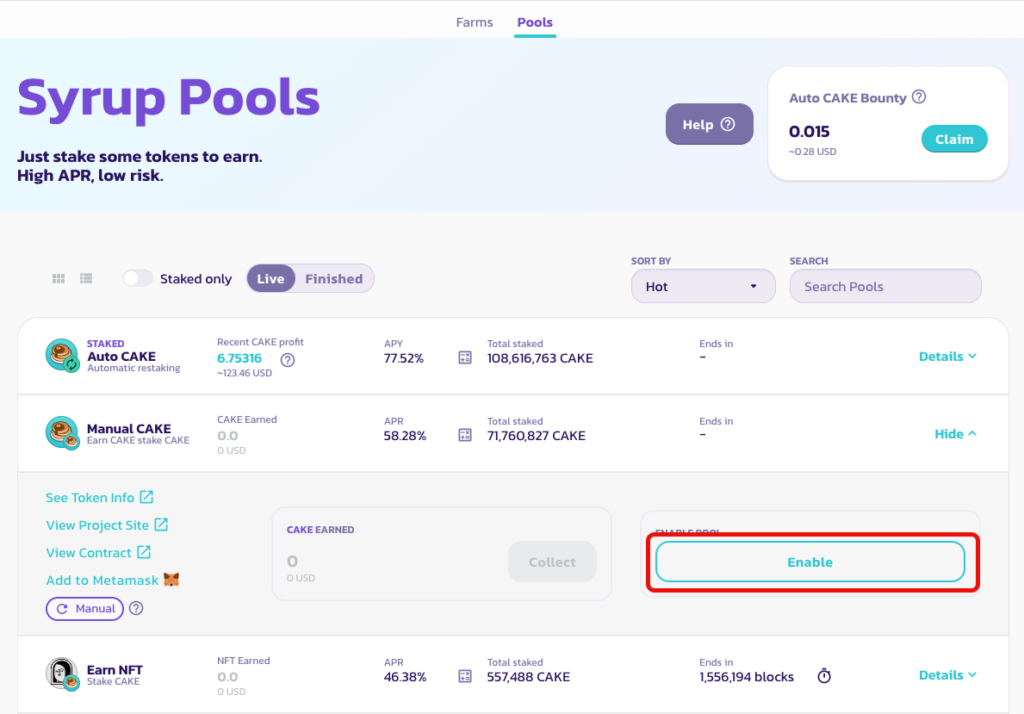Click the See Token Info external-link icon
This screenshot has height=714, width=1024.
click(x=146, y=497)
